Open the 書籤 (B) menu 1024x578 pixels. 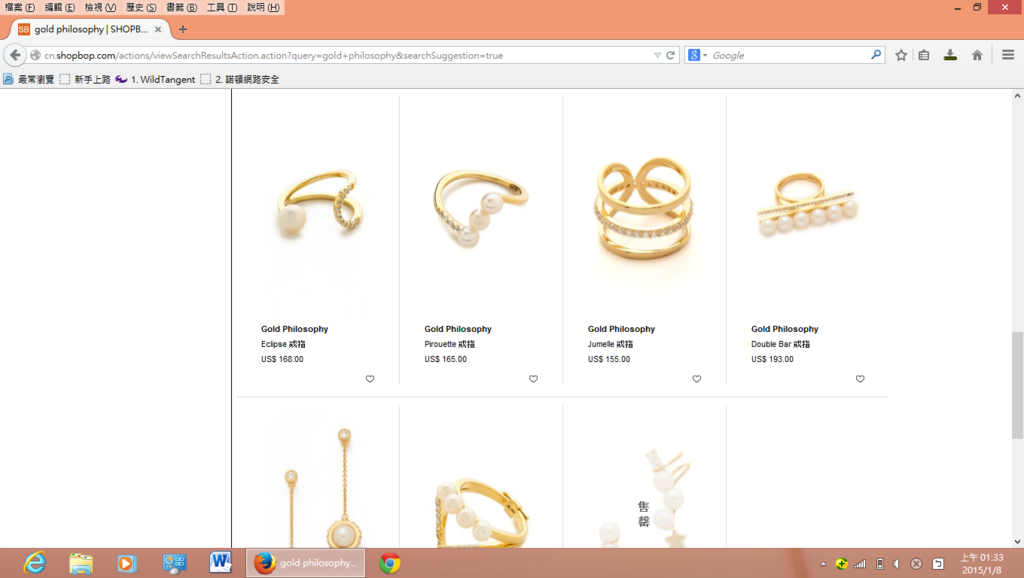(182, 7)
